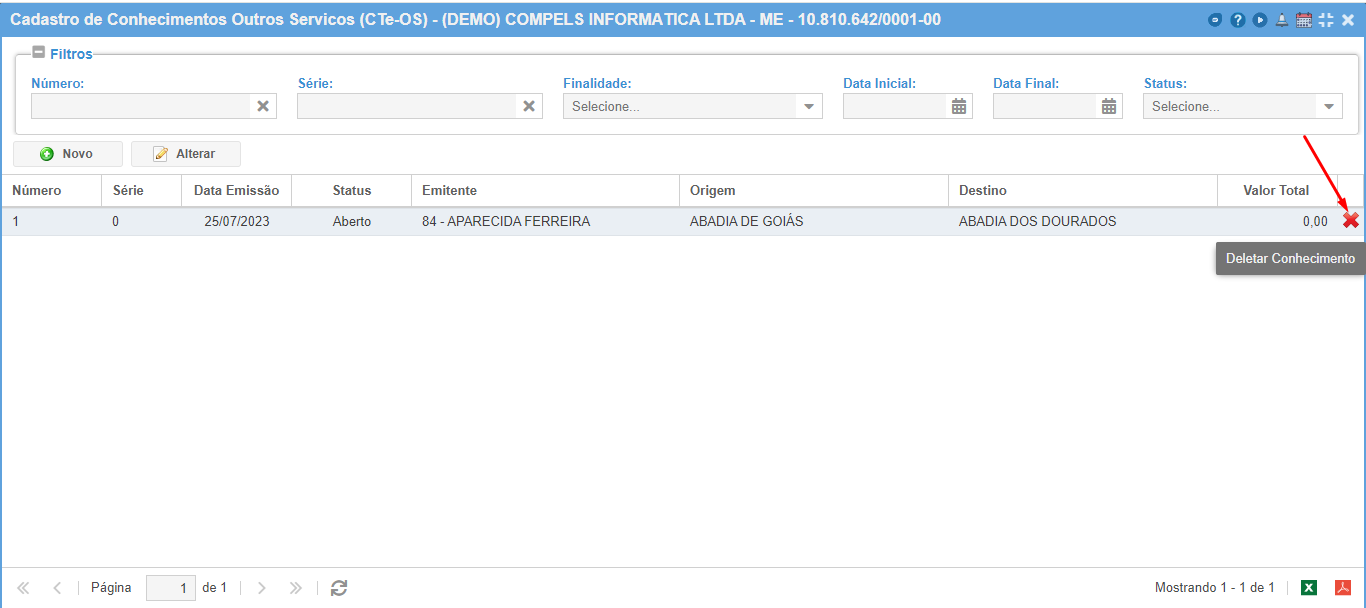Open Data Final calendar picker
This screenshot has width=1366, height=608.
pos(1109,106)
